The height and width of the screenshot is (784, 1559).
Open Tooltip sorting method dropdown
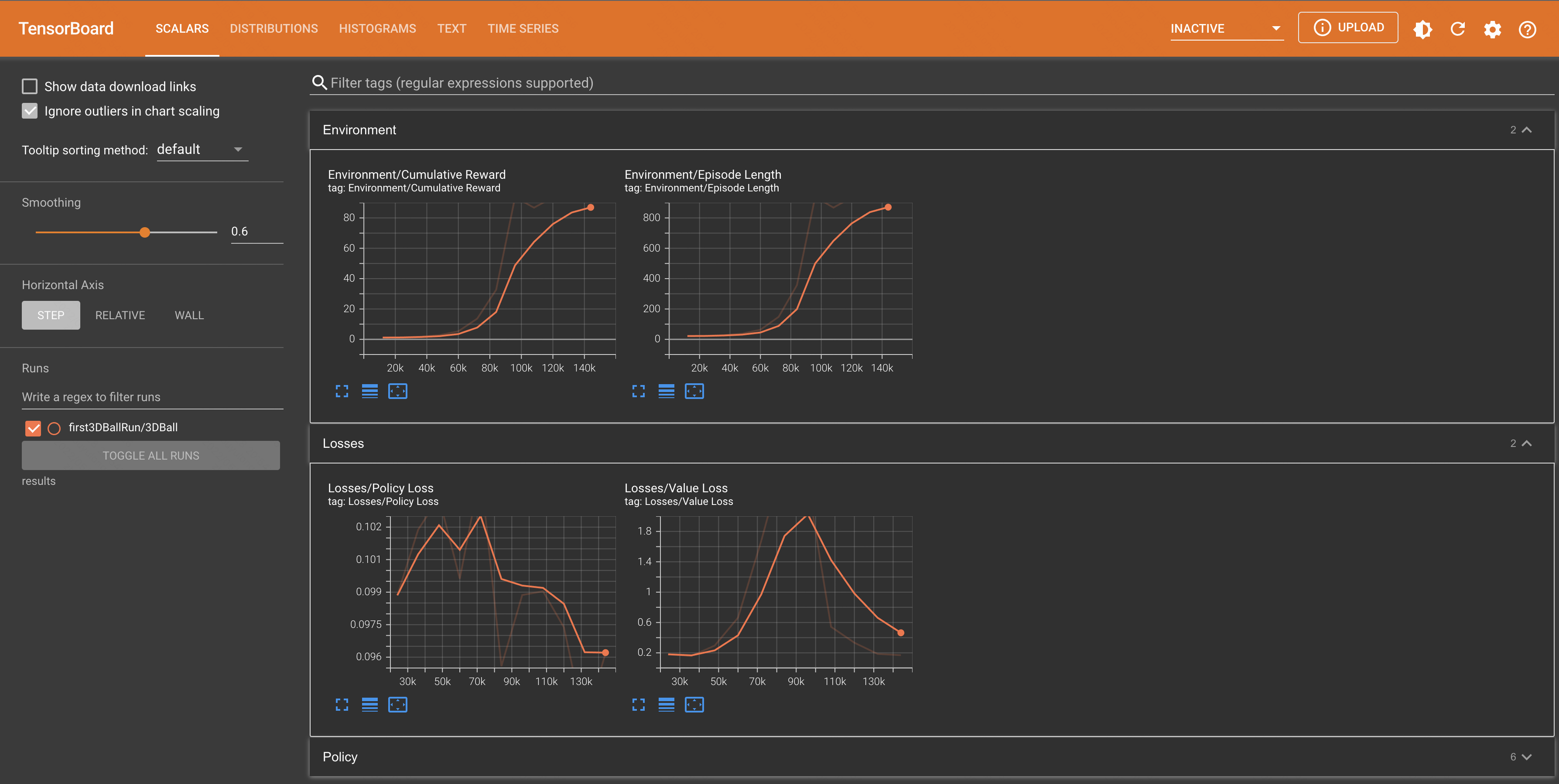(x=202, y=150)
